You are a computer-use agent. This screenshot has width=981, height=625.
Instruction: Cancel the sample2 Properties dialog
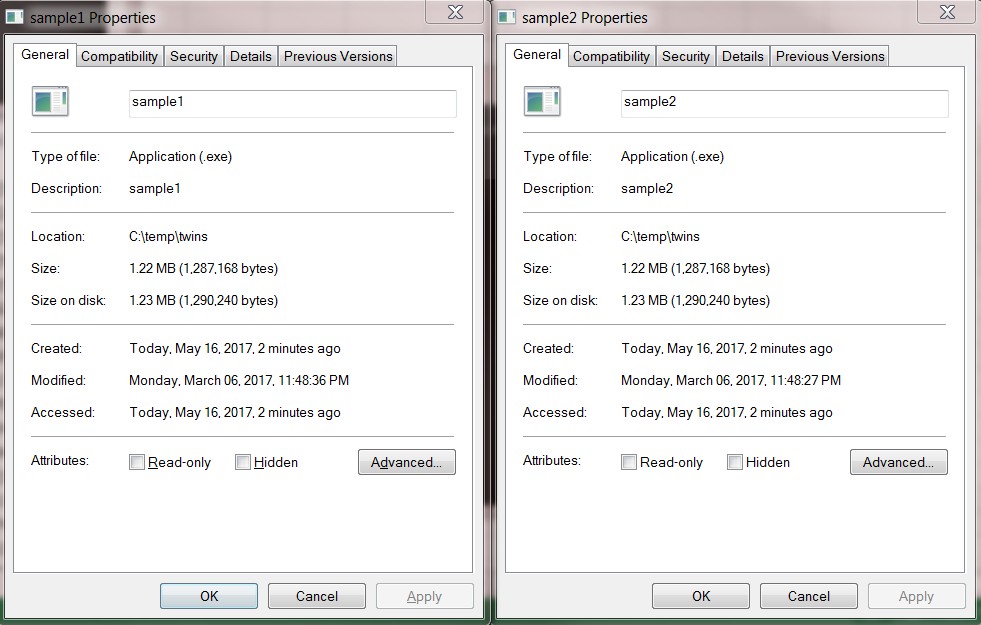pos(808,596)
